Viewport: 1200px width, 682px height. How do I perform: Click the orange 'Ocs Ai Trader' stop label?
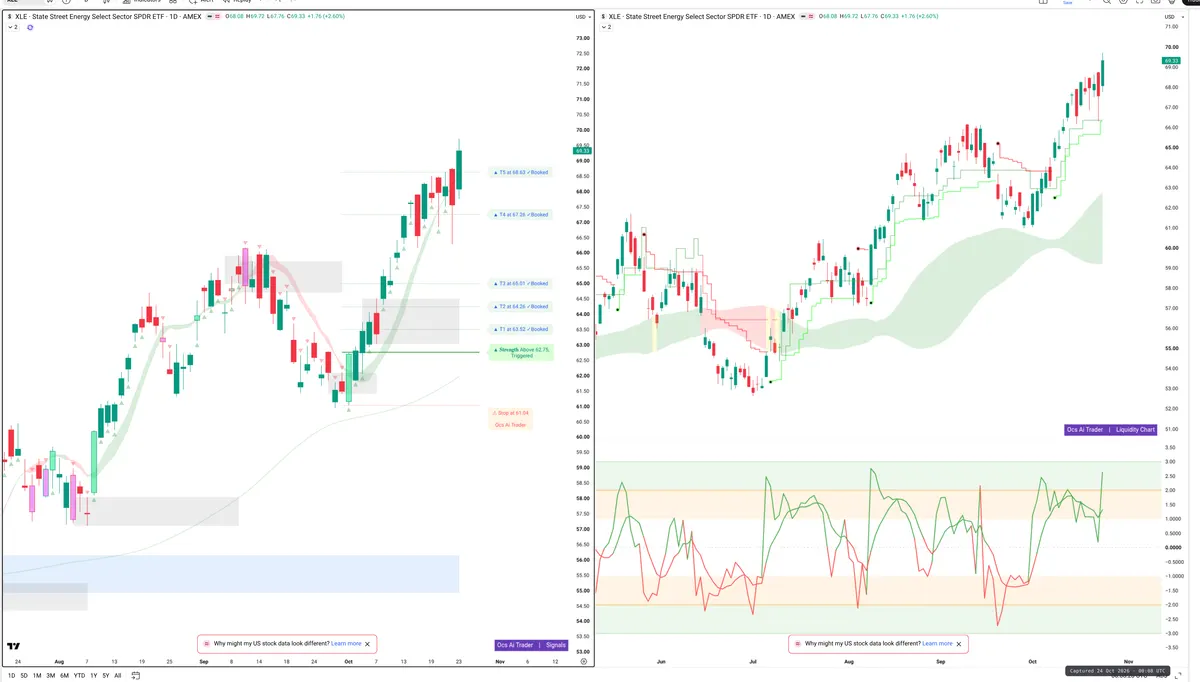coord(510,424)
